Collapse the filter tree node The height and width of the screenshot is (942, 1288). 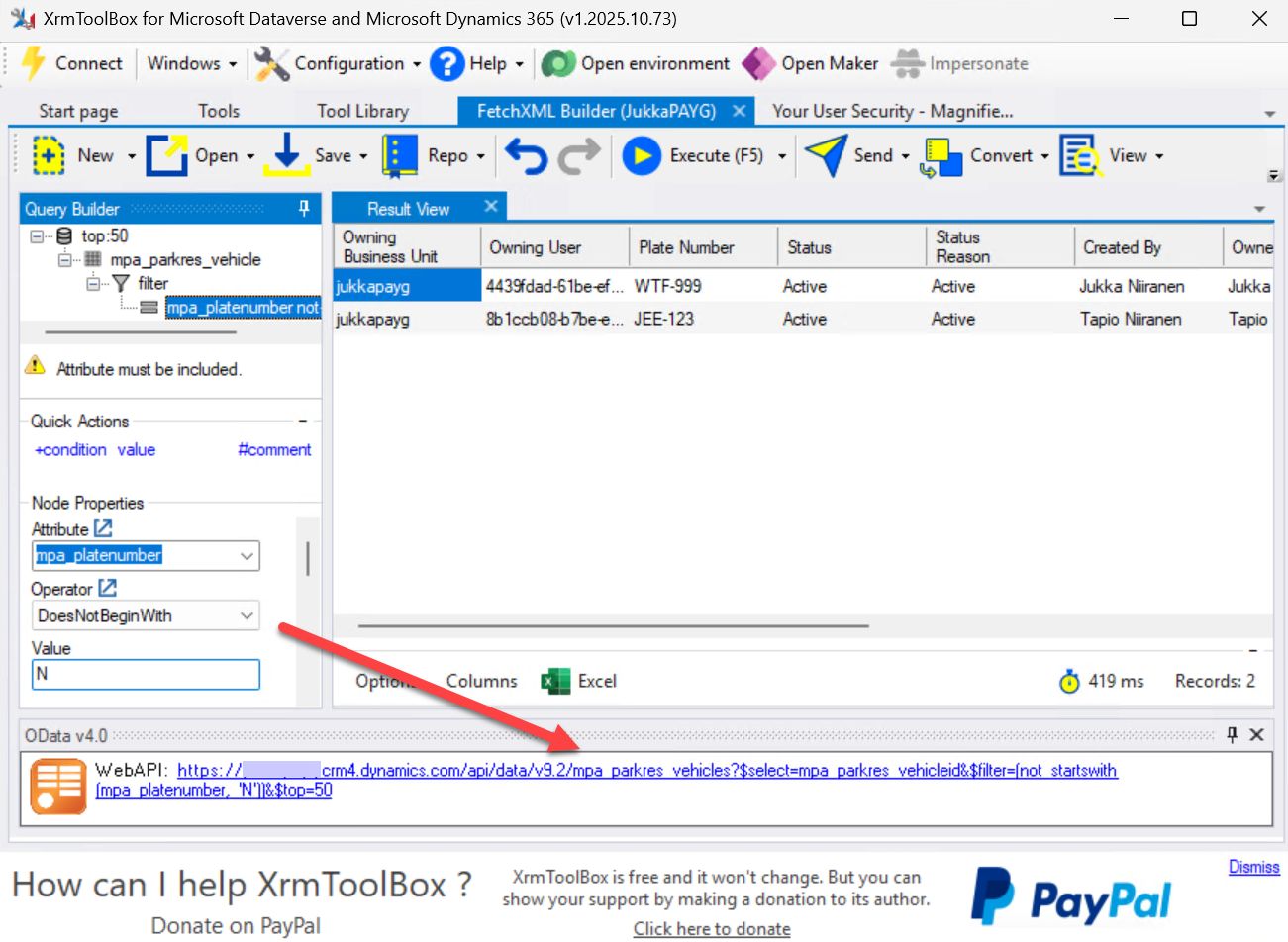(x=92, y=283)
